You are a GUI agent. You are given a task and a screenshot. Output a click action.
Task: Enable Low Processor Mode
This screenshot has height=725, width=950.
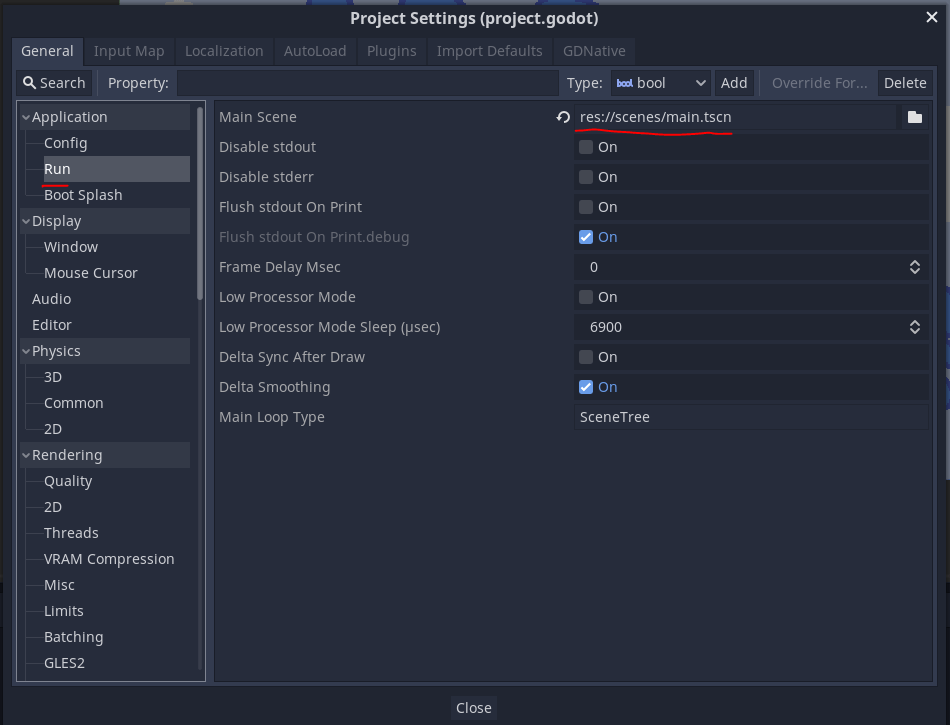pyautogui.click(x=585, y=297)
